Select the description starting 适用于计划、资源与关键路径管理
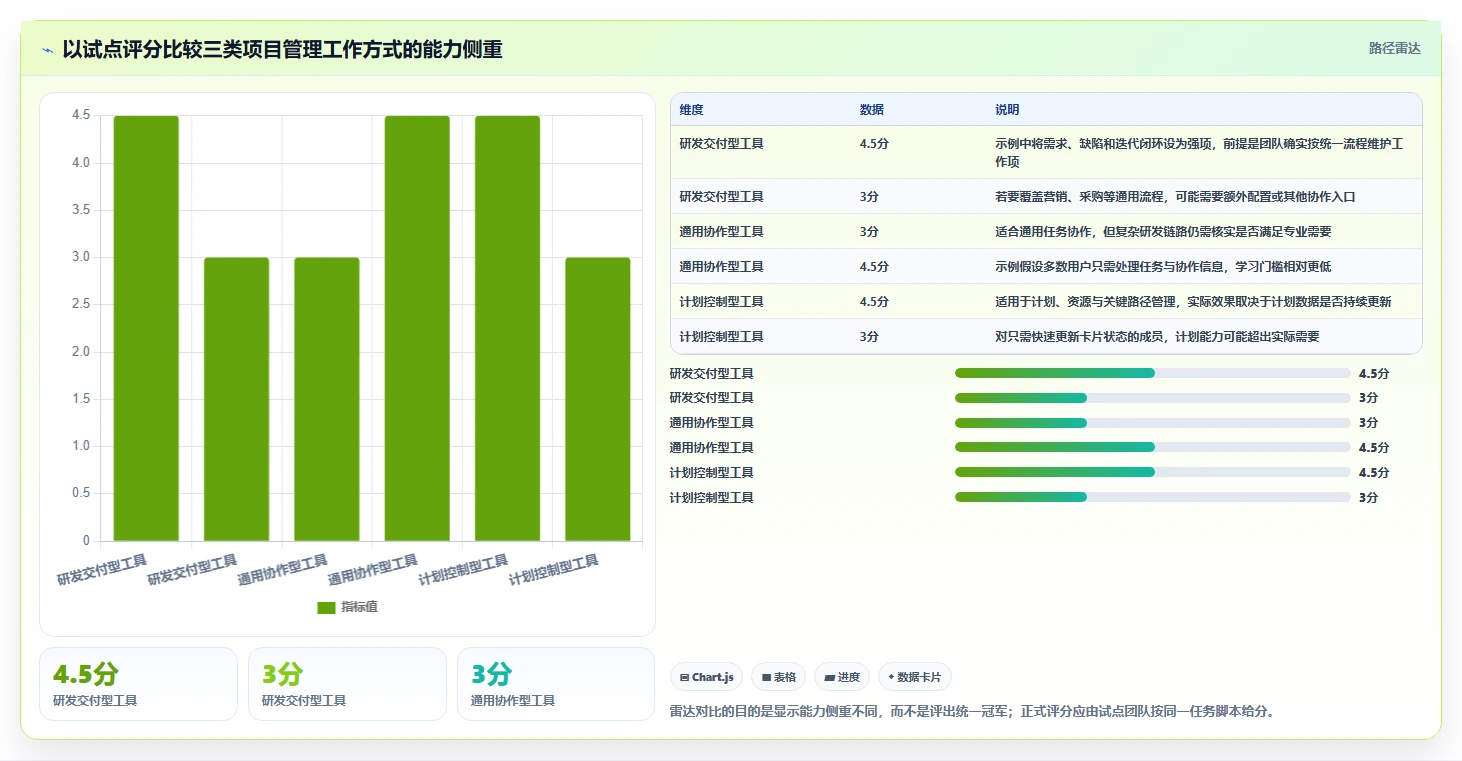1462x761 pixels. coord(1193,302)
